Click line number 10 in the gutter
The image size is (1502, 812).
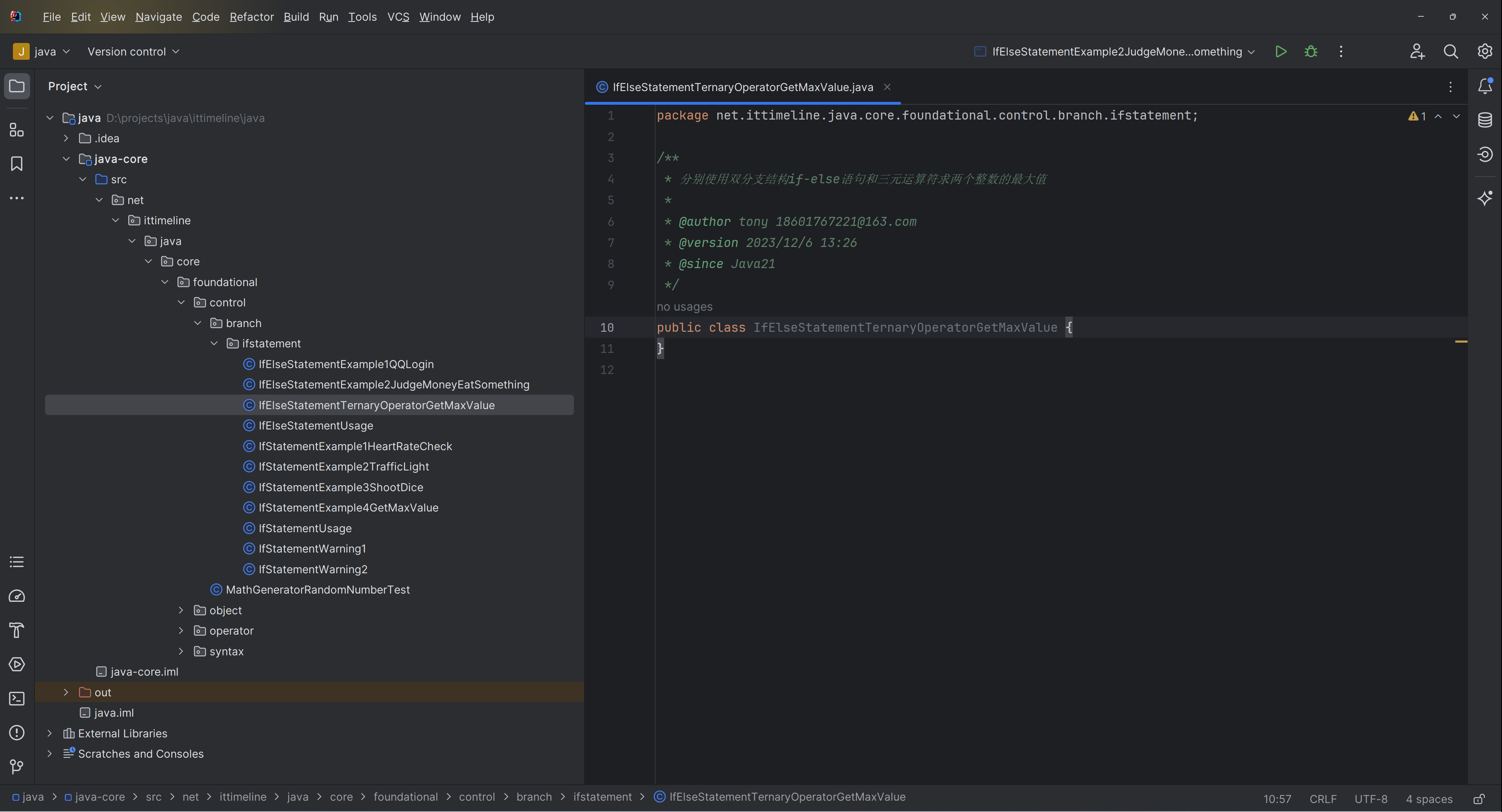tap(606, 327)
